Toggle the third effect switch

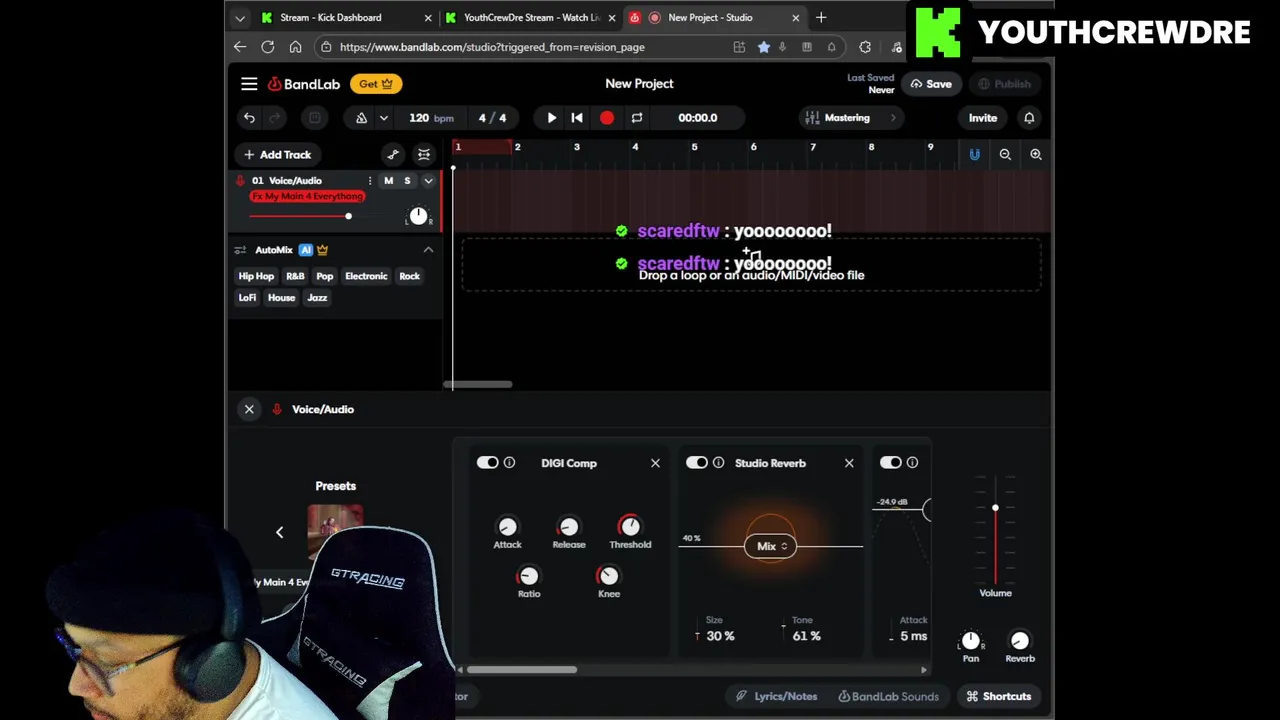[890, 463]
